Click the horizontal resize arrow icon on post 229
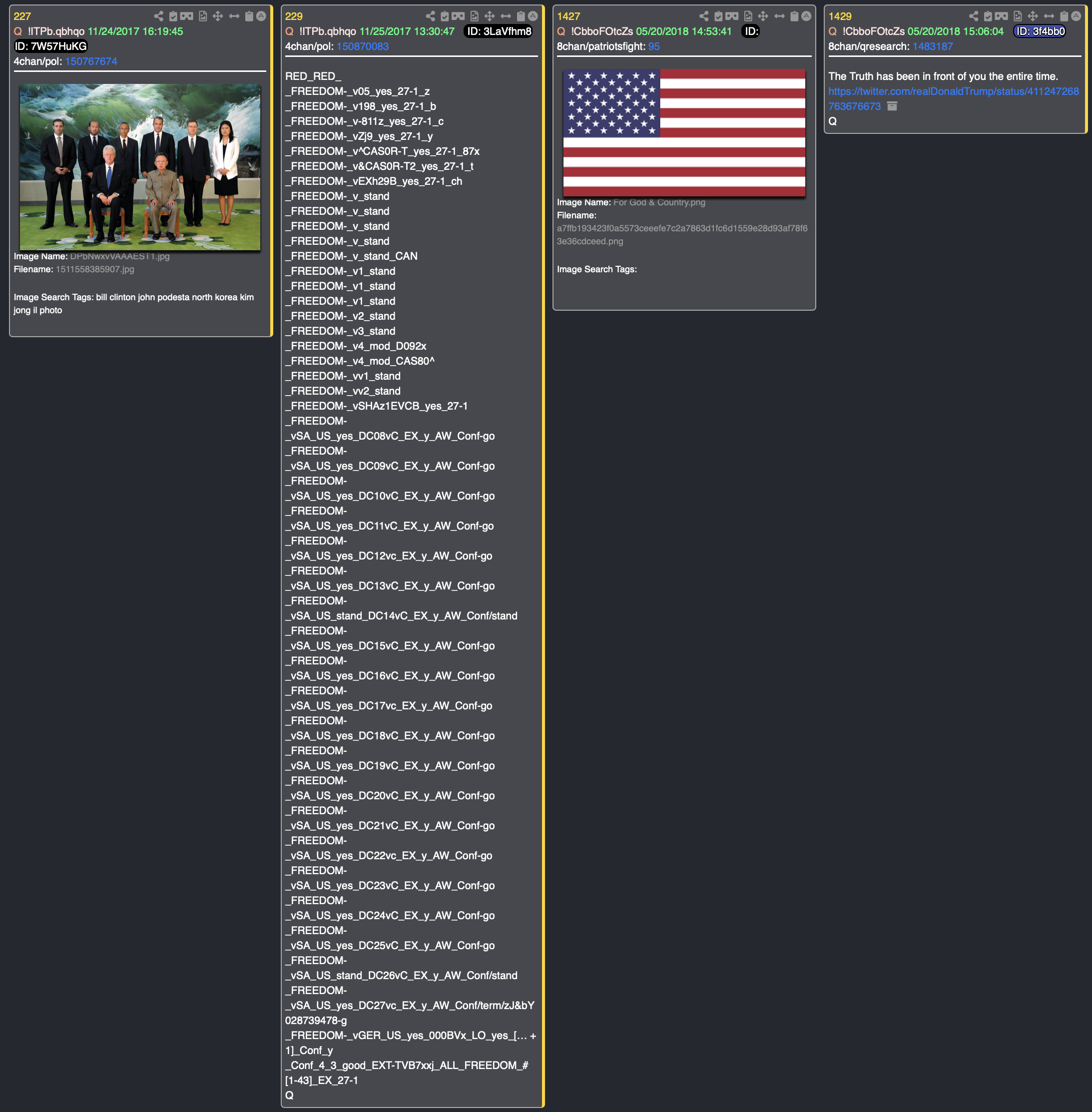The width and height of the screenshot is (1092, 1112). 505,16
